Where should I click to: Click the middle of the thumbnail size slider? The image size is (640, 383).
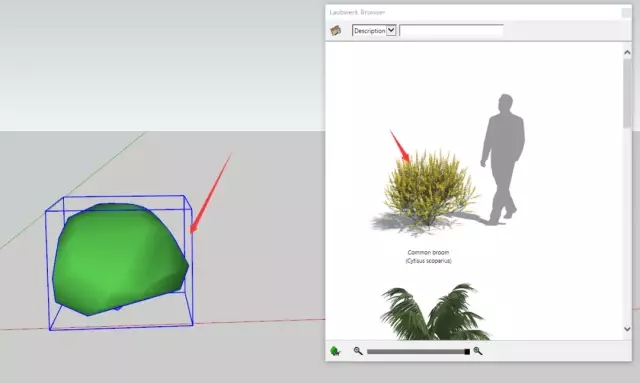pos(418,351)
